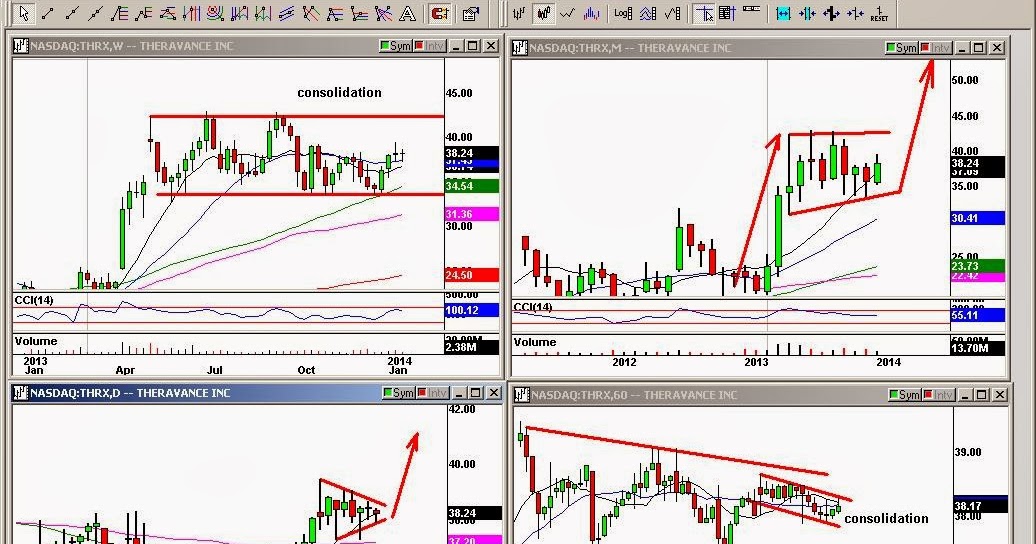This screenshot has width=1036, height=544.
Task: Select the ruler measure tool
Action: (x=751, y=9)
